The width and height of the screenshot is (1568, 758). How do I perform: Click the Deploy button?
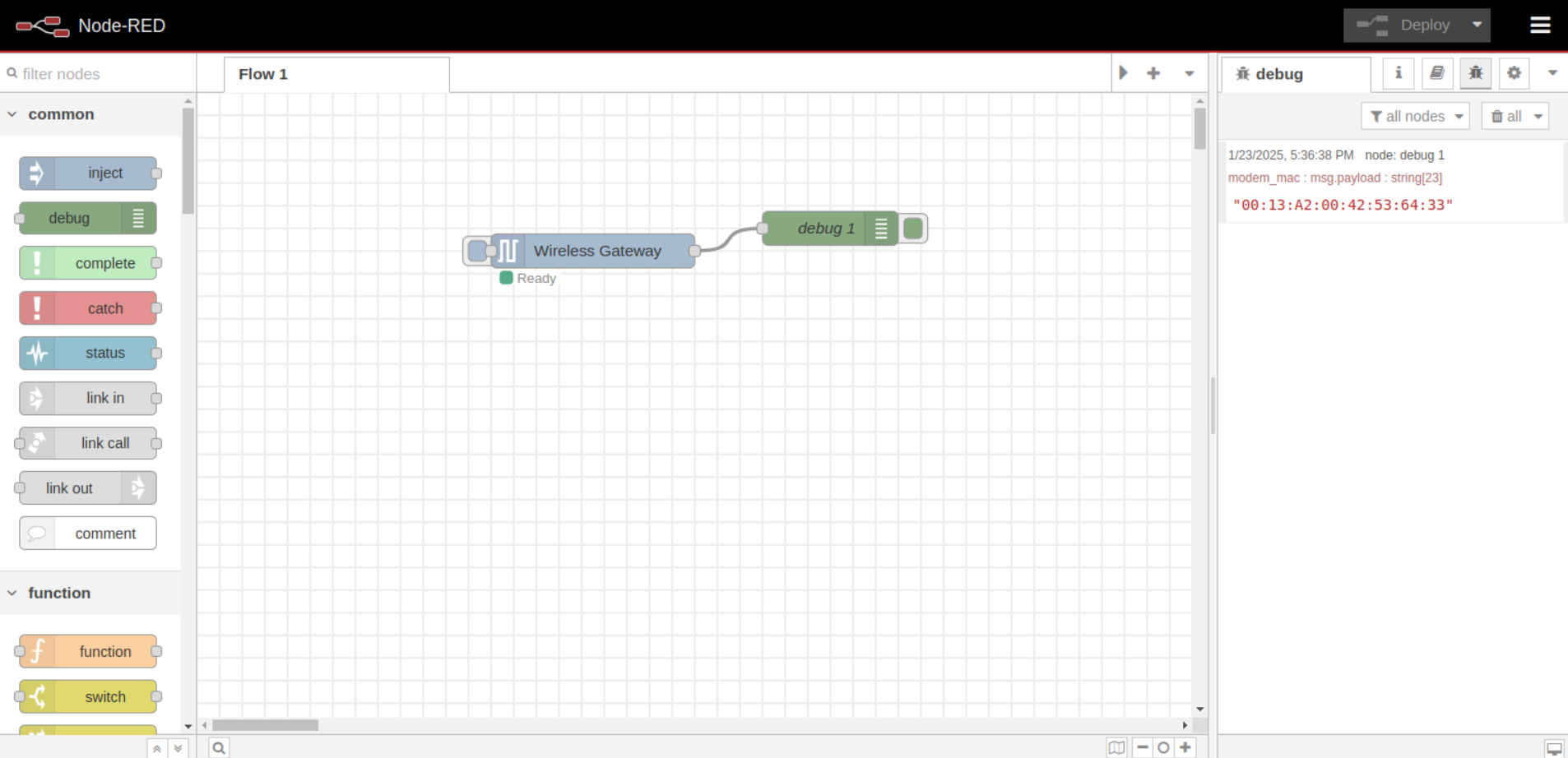(x=1403, y=25)
